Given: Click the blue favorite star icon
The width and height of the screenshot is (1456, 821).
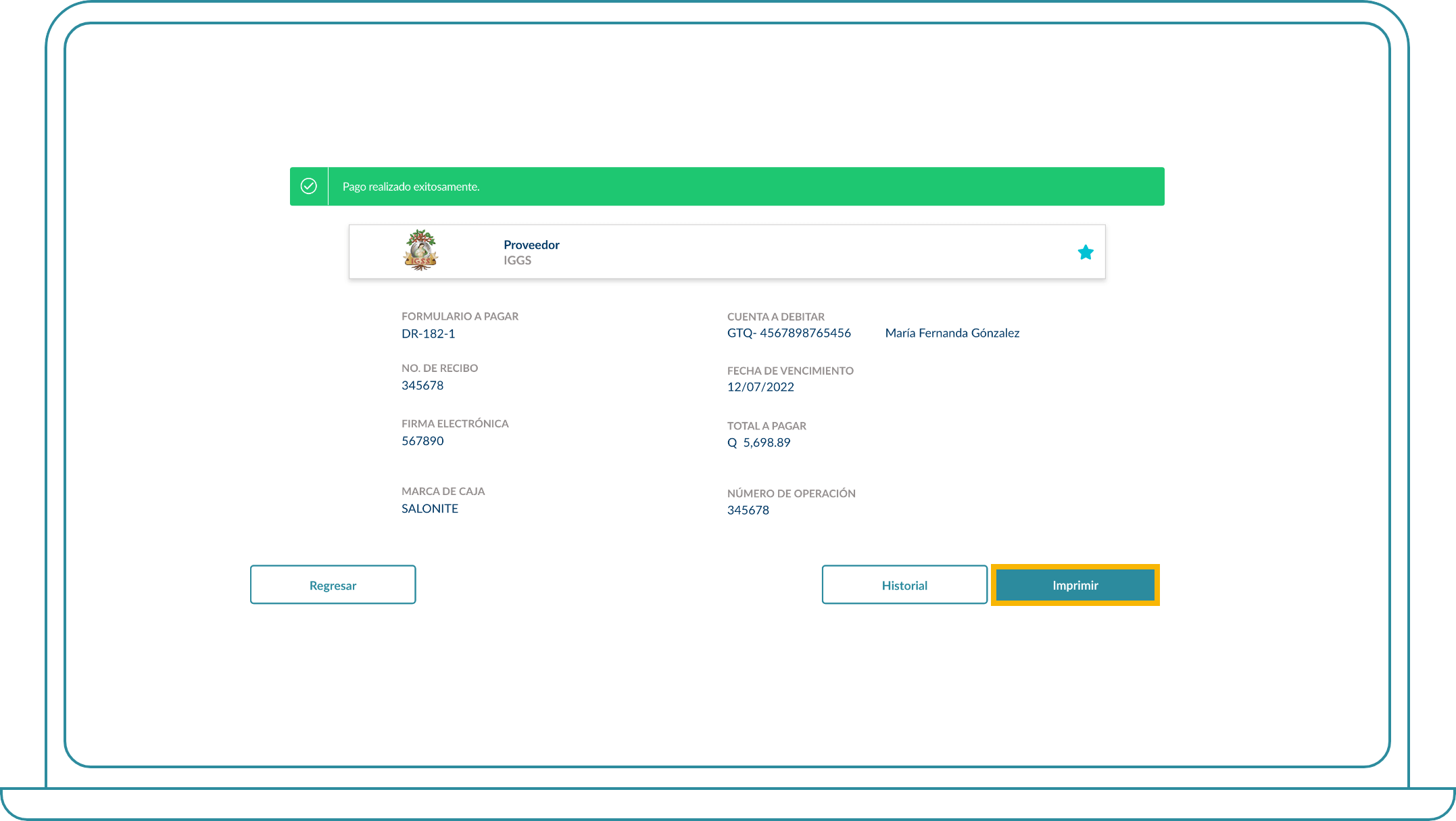Looking at the screenshot, I should tap(1085, 252).
